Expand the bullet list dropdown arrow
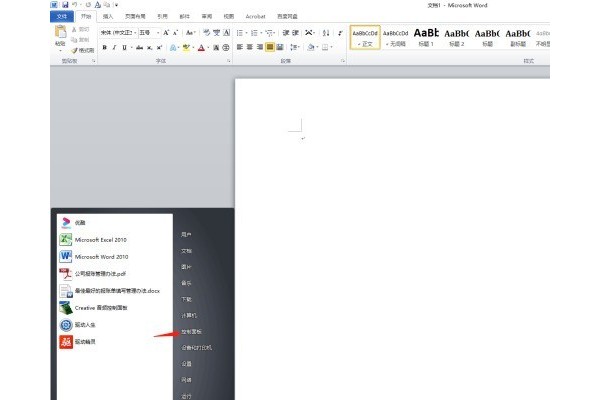The image size is (600, 400). click(246, 33)
